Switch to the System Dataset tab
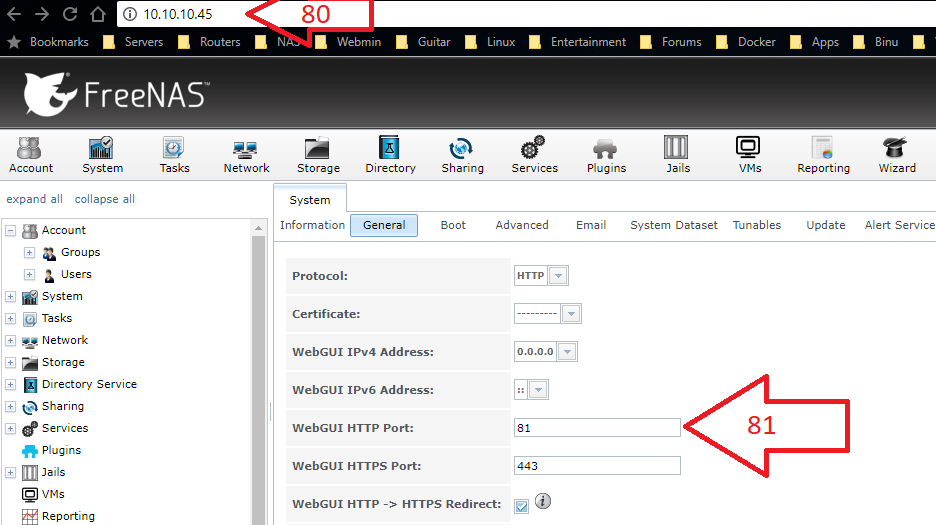 (x=674, y=225)
